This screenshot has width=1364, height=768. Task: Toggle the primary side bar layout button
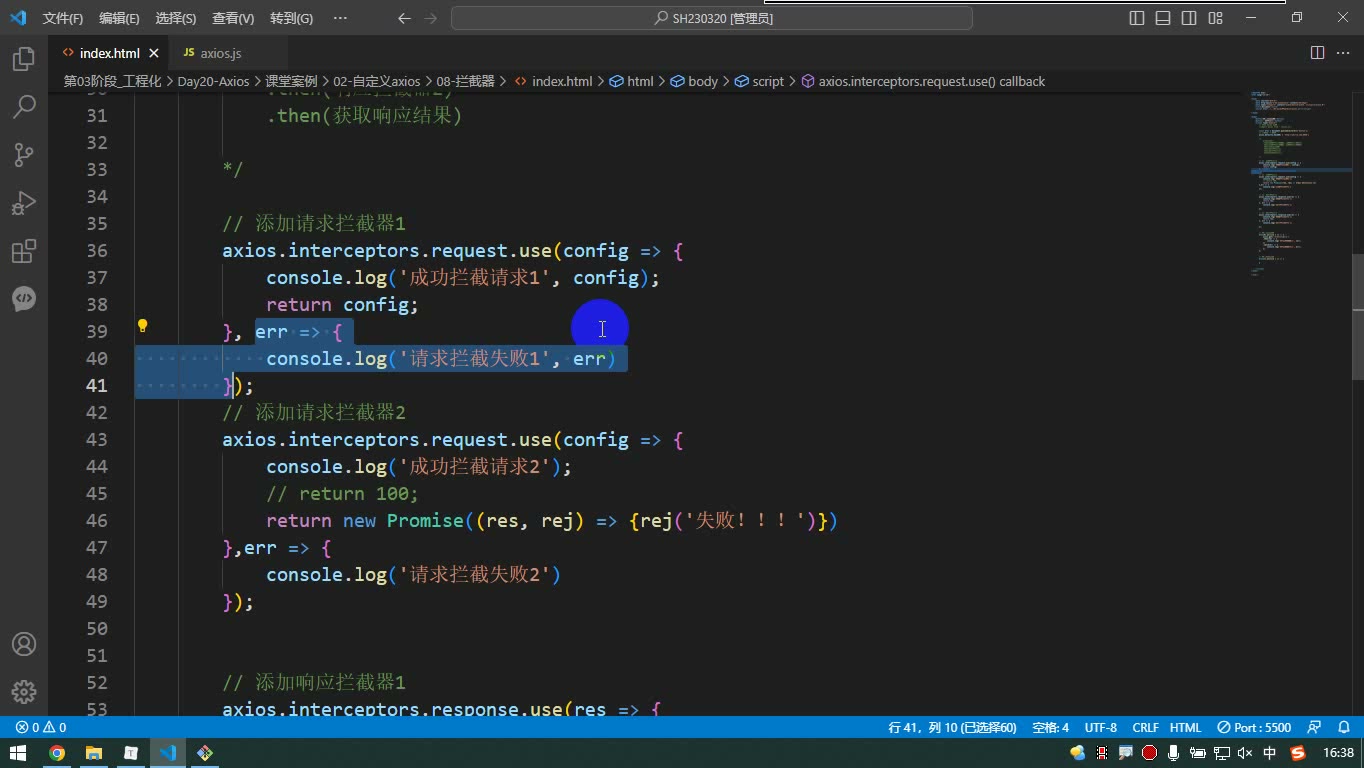(x=1137, y=18)
